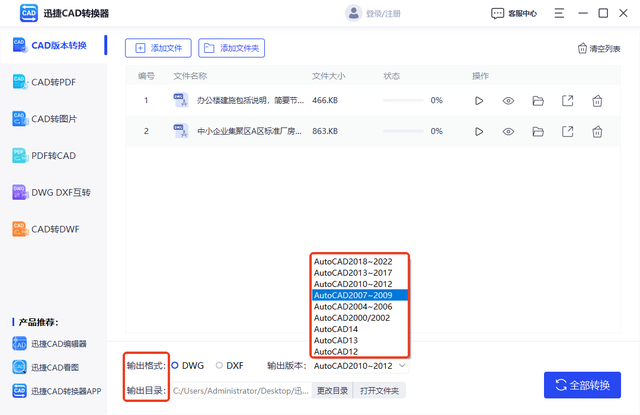This screenshot has height=415, width=640.
Task: Select the highlighted AutoCAD2007~2009 option
Action: [360, 295]
